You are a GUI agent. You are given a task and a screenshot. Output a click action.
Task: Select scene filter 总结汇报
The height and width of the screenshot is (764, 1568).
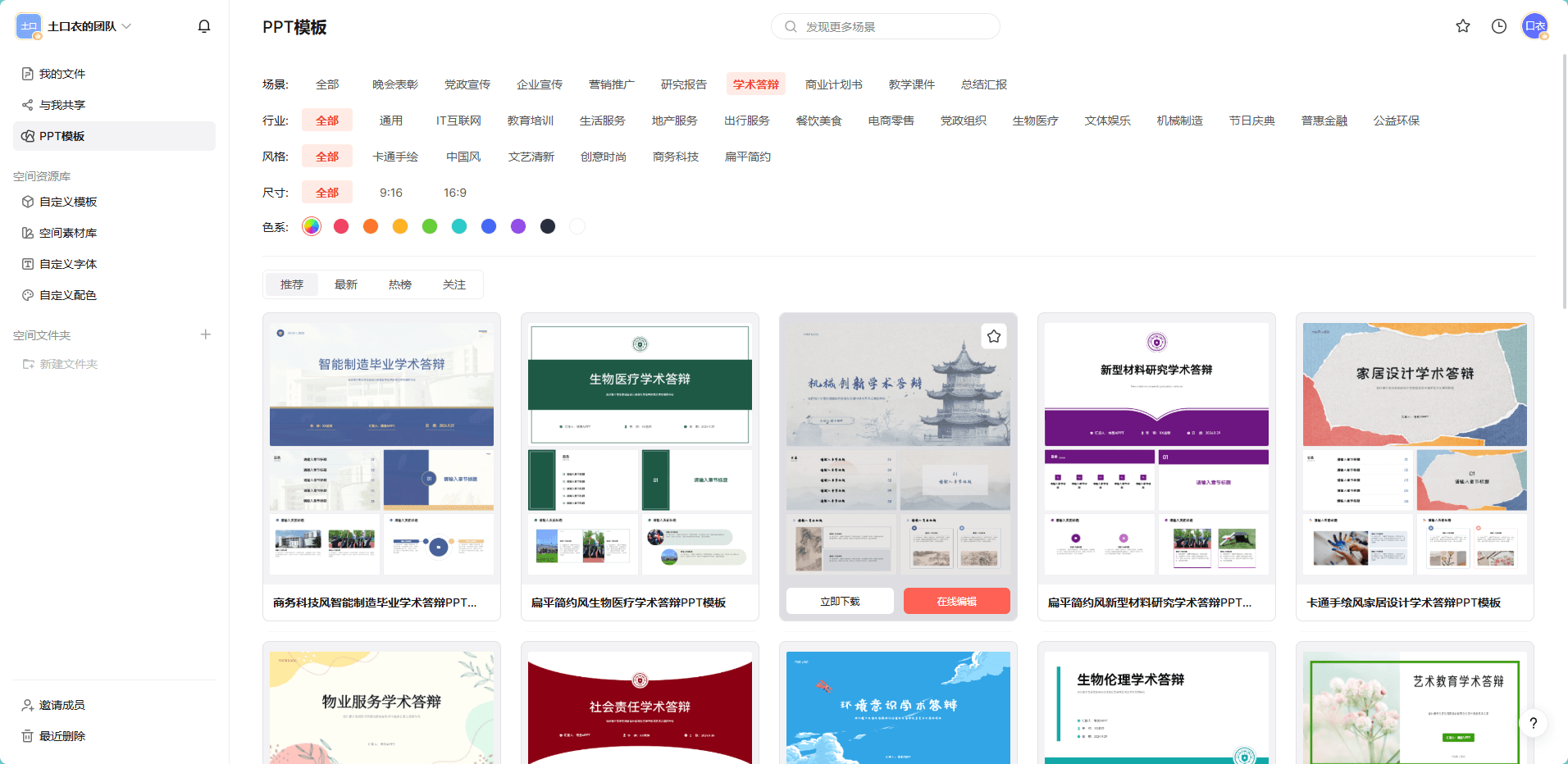pyautogui.click(x=984, y=84)
